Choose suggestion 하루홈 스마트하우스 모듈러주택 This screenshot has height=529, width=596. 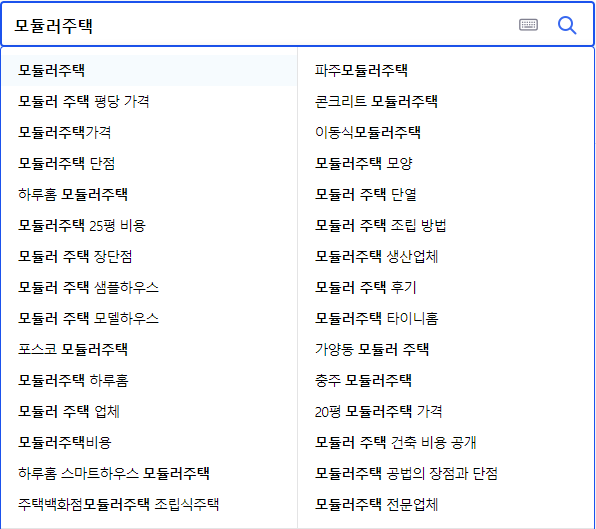click(x=114, y=473)
